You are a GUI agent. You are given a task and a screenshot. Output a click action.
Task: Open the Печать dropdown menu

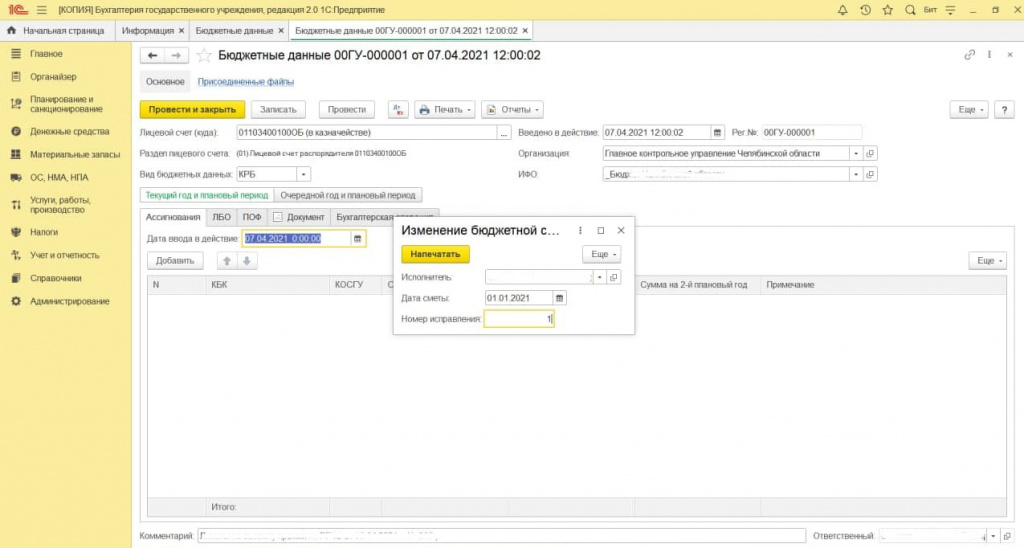pyautogui.click(x=443, y=109)
